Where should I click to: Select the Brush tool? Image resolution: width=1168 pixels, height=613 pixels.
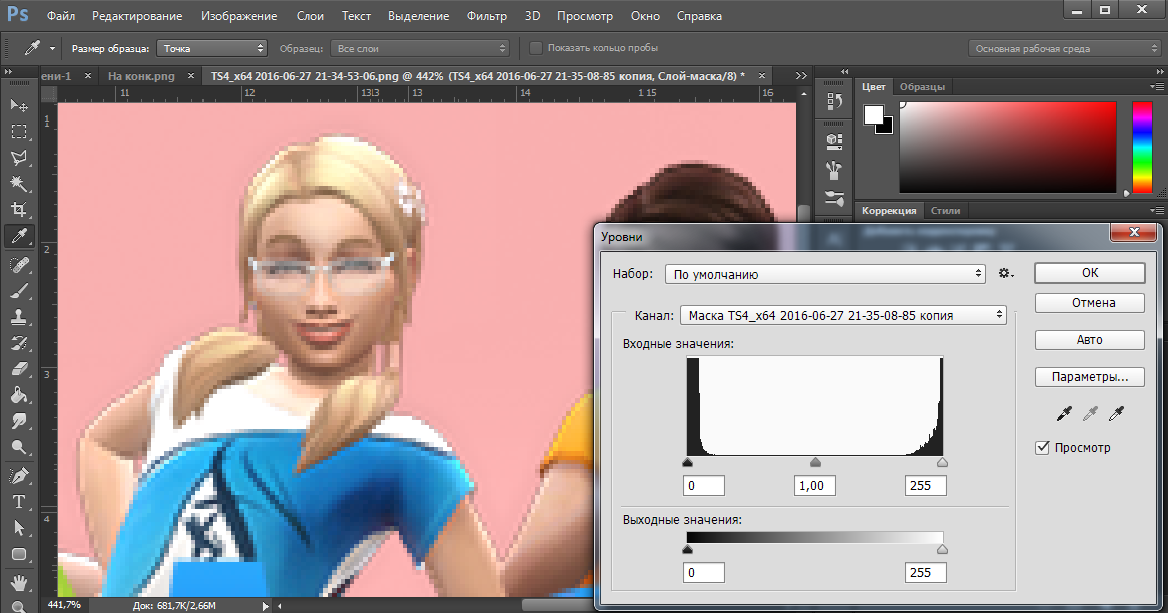pyautogui.click(x=19, y=290)
